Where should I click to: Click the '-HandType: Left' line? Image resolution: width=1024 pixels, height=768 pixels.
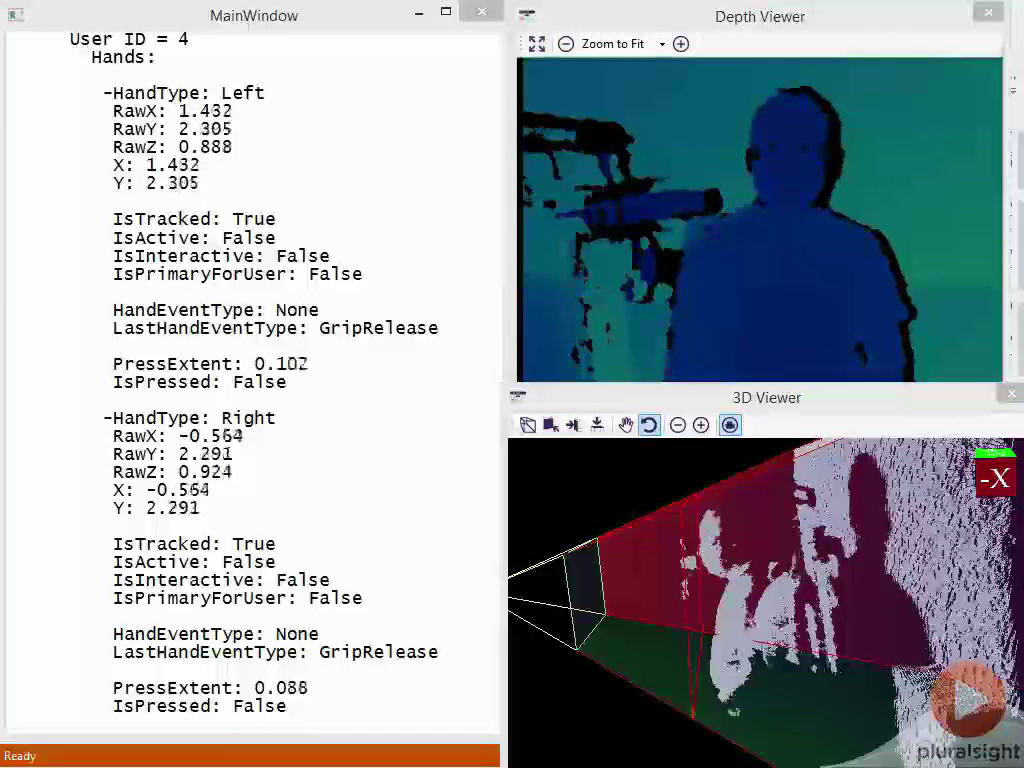pos(184,93)
